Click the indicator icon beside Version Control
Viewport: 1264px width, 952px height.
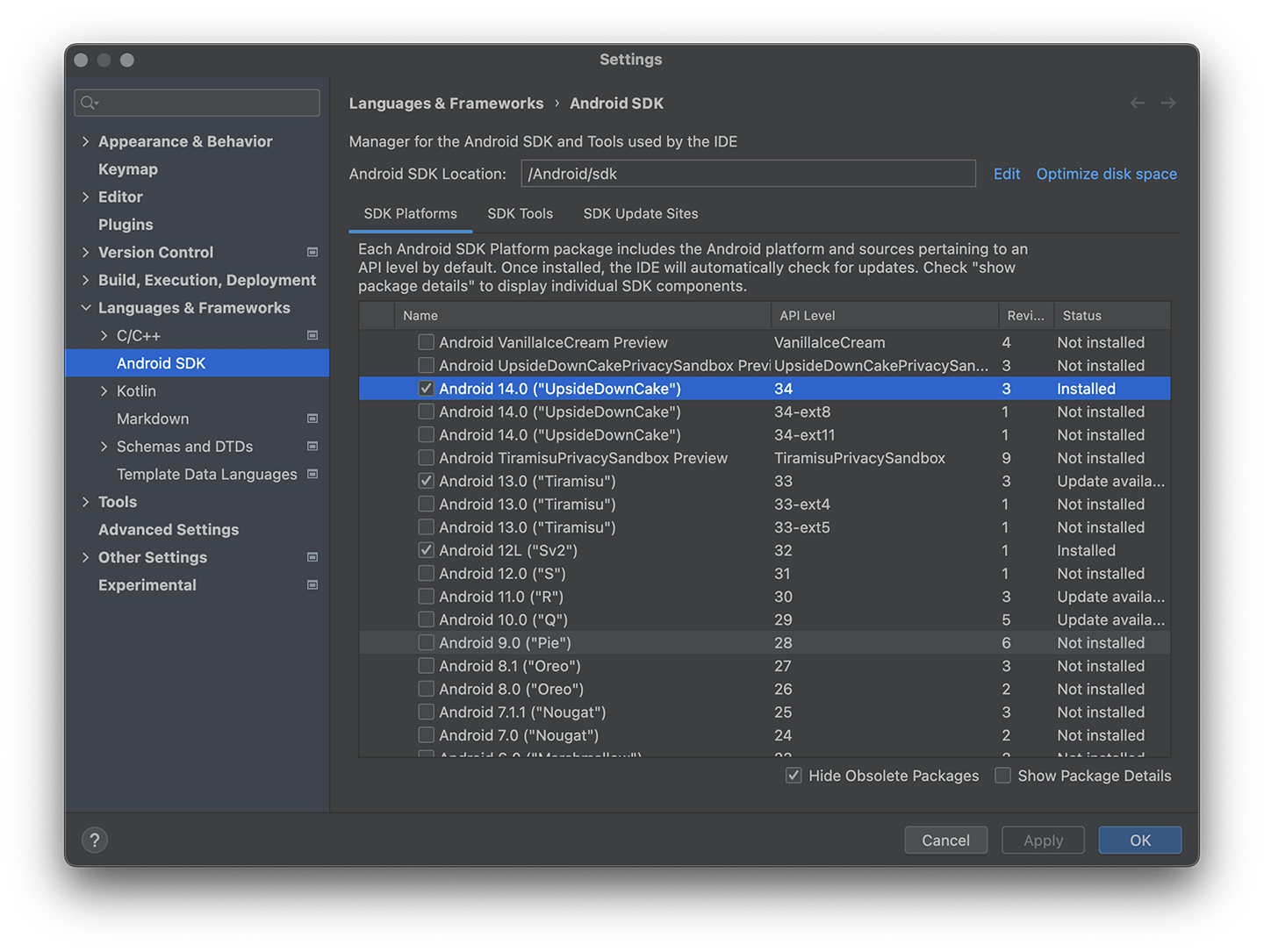point(312,252)
